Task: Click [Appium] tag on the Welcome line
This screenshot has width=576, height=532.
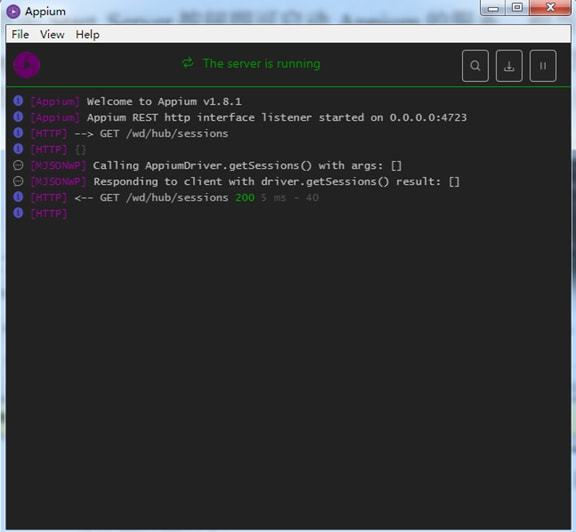Action: point(55,101)
